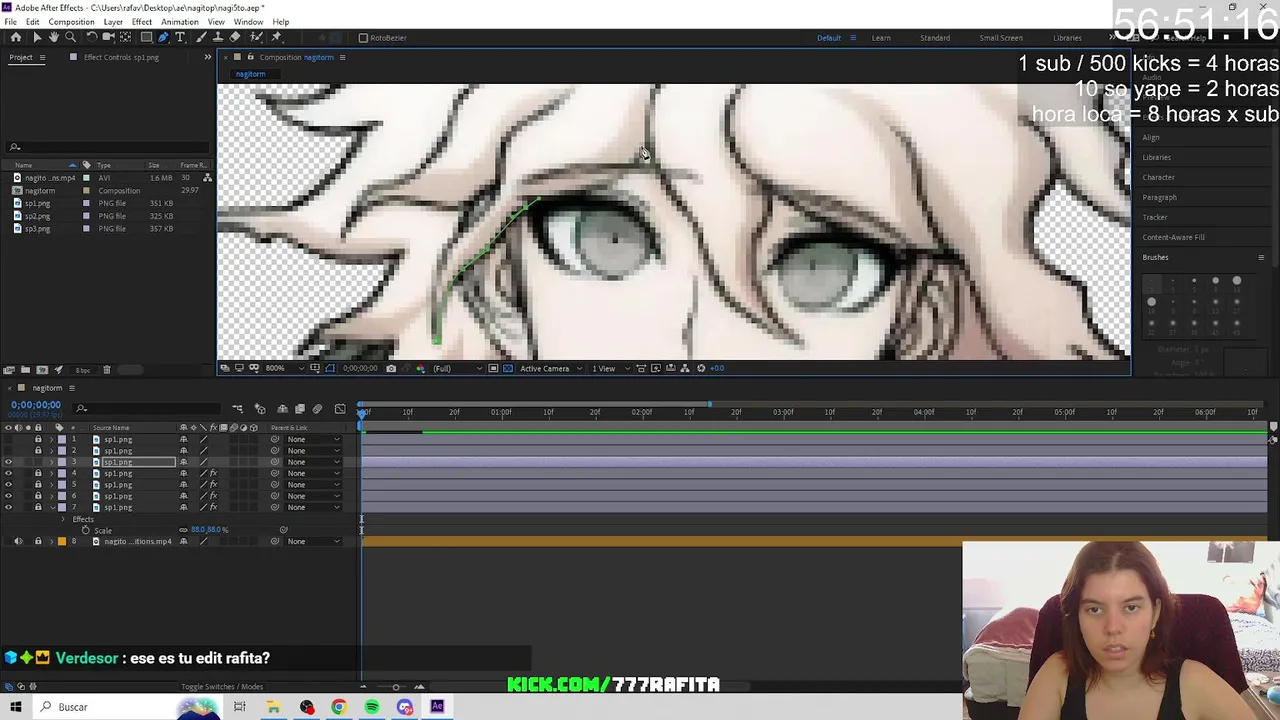The image size is (1280, 720).
Task: Open the Parent None dropdown for layer 8
Action: pos(313,541)
